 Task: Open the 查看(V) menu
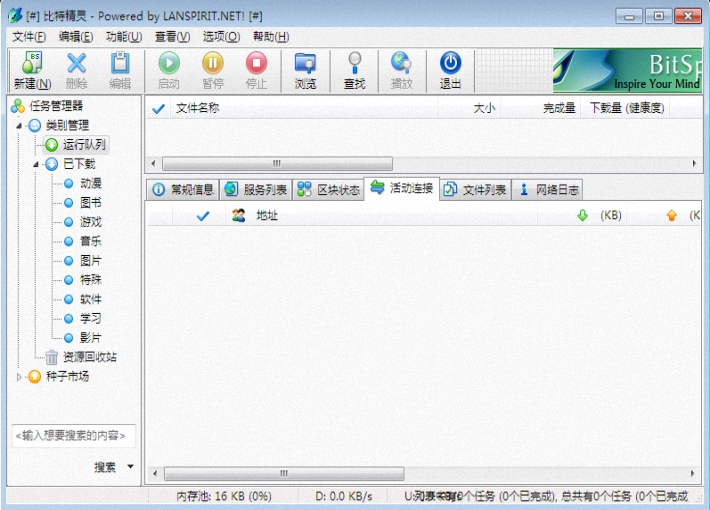coord(172,37)
